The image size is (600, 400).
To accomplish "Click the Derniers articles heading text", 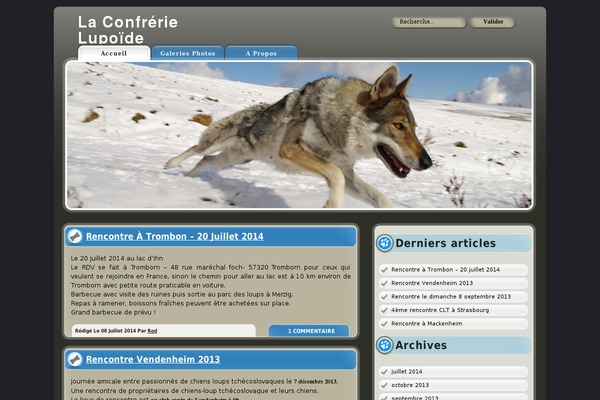I will point(445,243).
